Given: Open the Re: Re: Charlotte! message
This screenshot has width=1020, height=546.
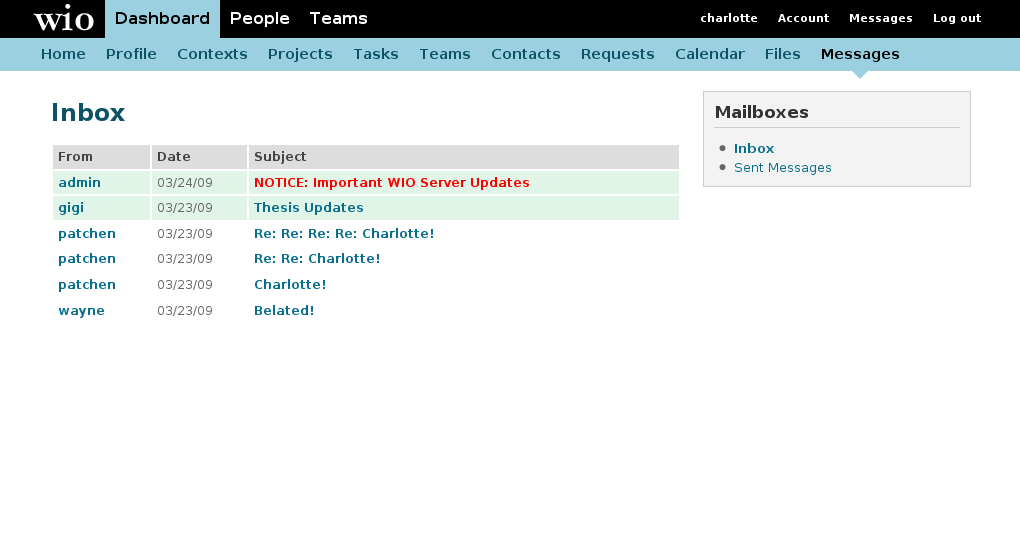Looking at the screenshot, I should click(x=317, y=259).
